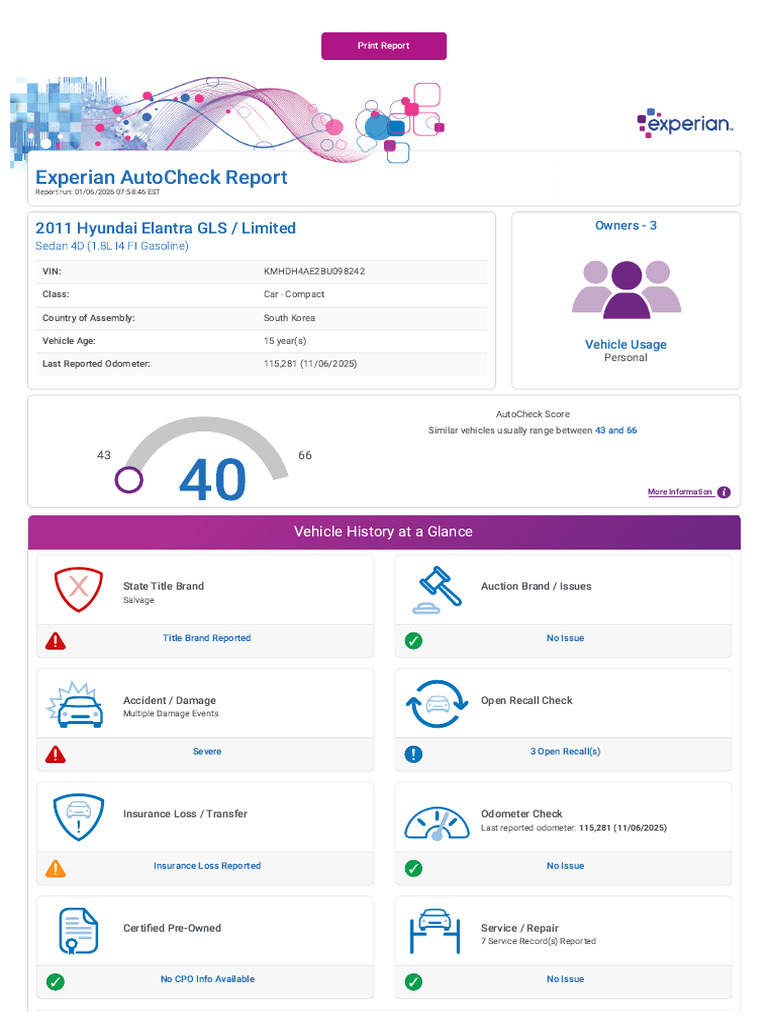The height and width of the screenshot is (1024, 768).
Task: Click the Salvage label under State Title Brand
Action: 138,600
